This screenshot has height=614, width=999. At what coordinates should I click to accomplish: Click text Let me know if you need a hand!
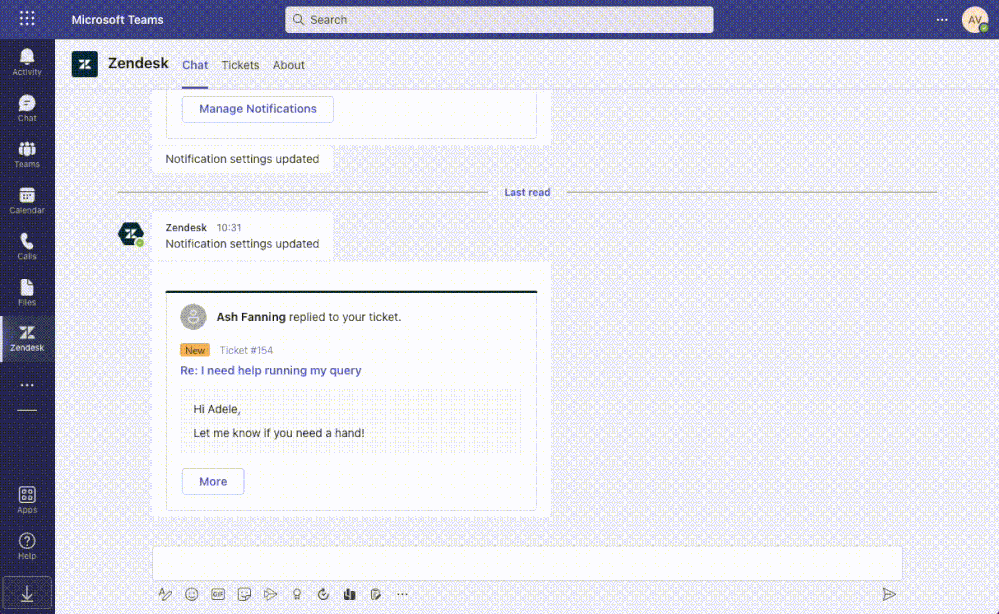tap(279, 433)
